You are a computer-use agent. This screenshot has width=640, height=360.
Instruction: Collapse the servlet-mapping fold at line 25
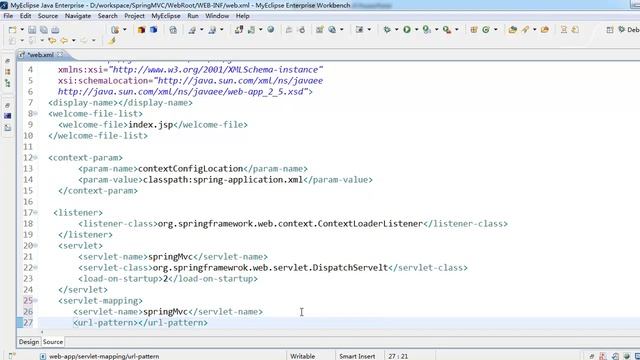[36, 301]
